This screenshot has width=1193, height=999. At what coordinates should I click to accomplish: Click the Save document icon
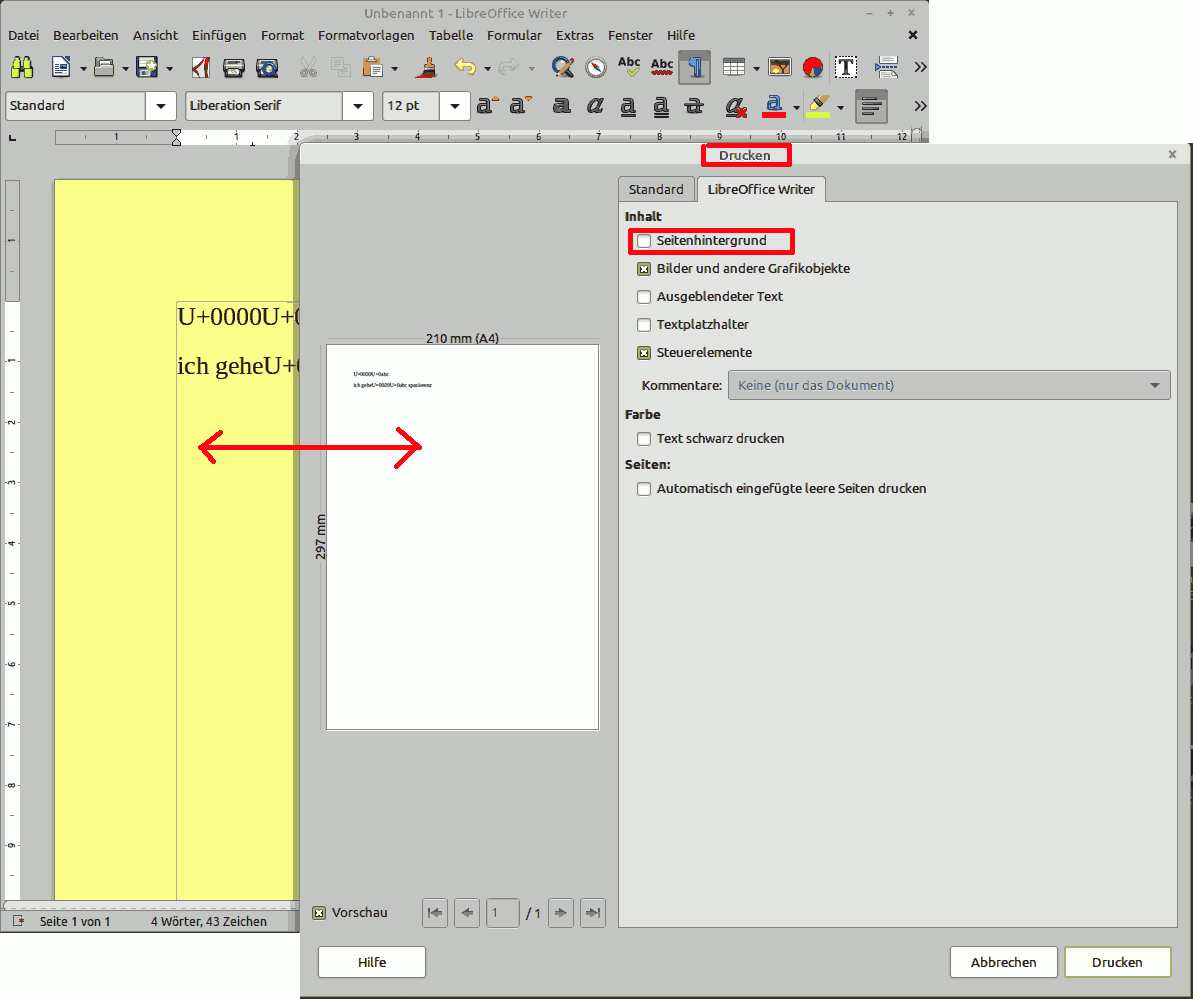coord(147,68)
